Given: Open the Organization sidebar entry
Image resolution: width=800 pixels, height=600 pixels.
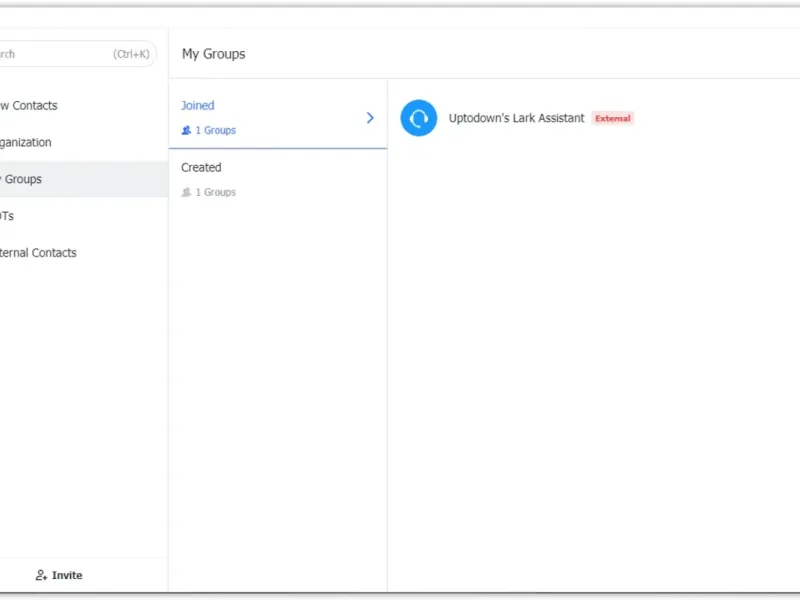Looking at the screenshot, I should coord(26,142).
